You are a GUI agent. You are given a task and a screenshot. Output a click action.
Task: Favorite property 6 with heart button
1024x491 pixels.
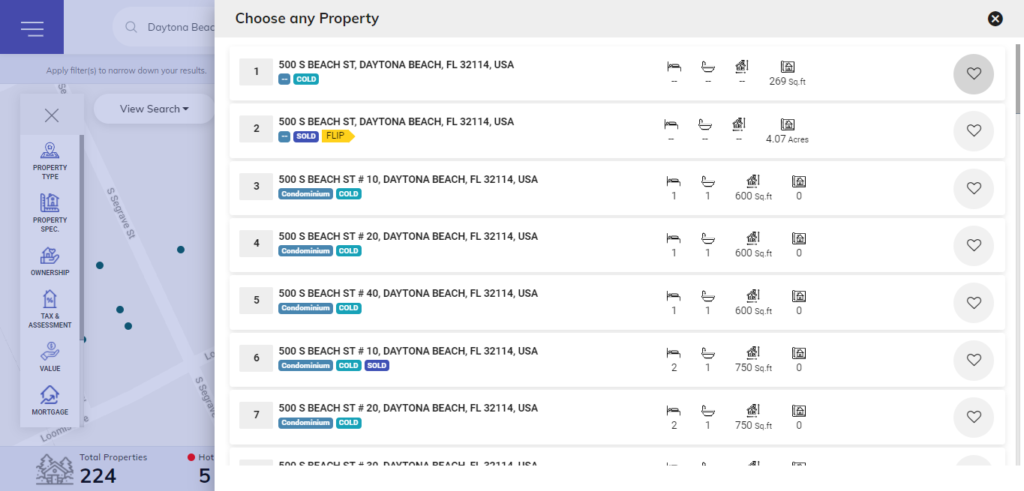pos(974,360)
